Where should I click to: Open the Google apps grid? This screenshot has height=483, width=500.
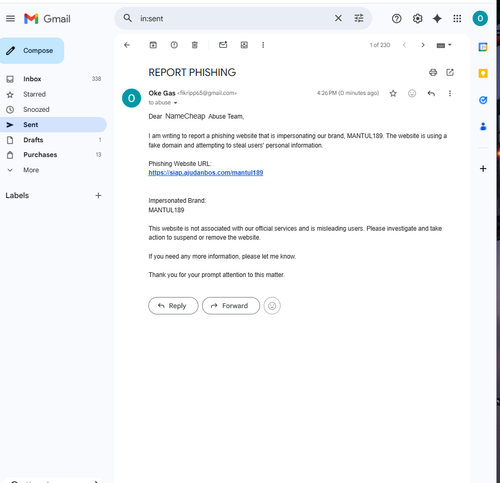click(457, 19)
